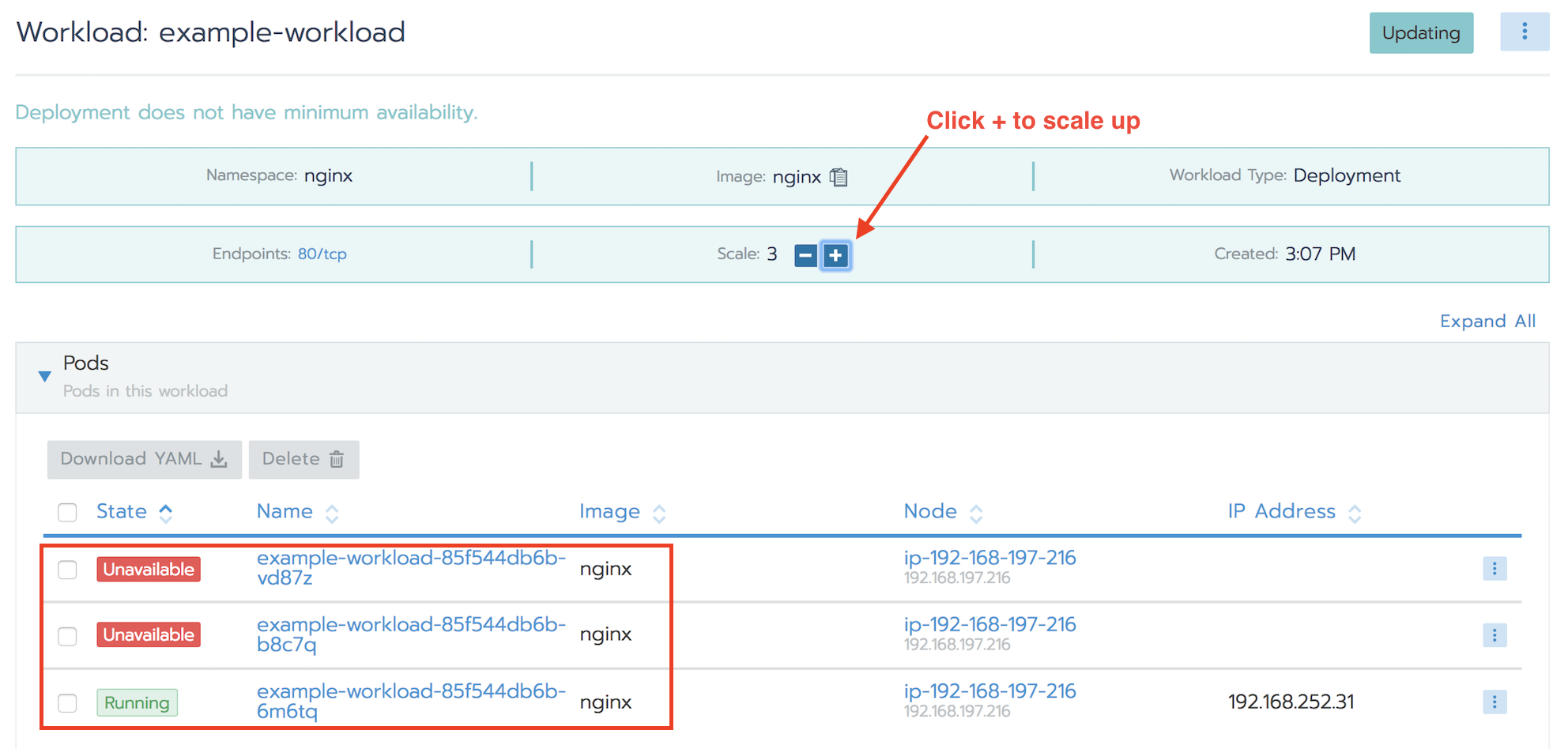The height and width of the screenshot is (749, 1568).
Task: Click the Updating status button
Action: [1421, 32]
